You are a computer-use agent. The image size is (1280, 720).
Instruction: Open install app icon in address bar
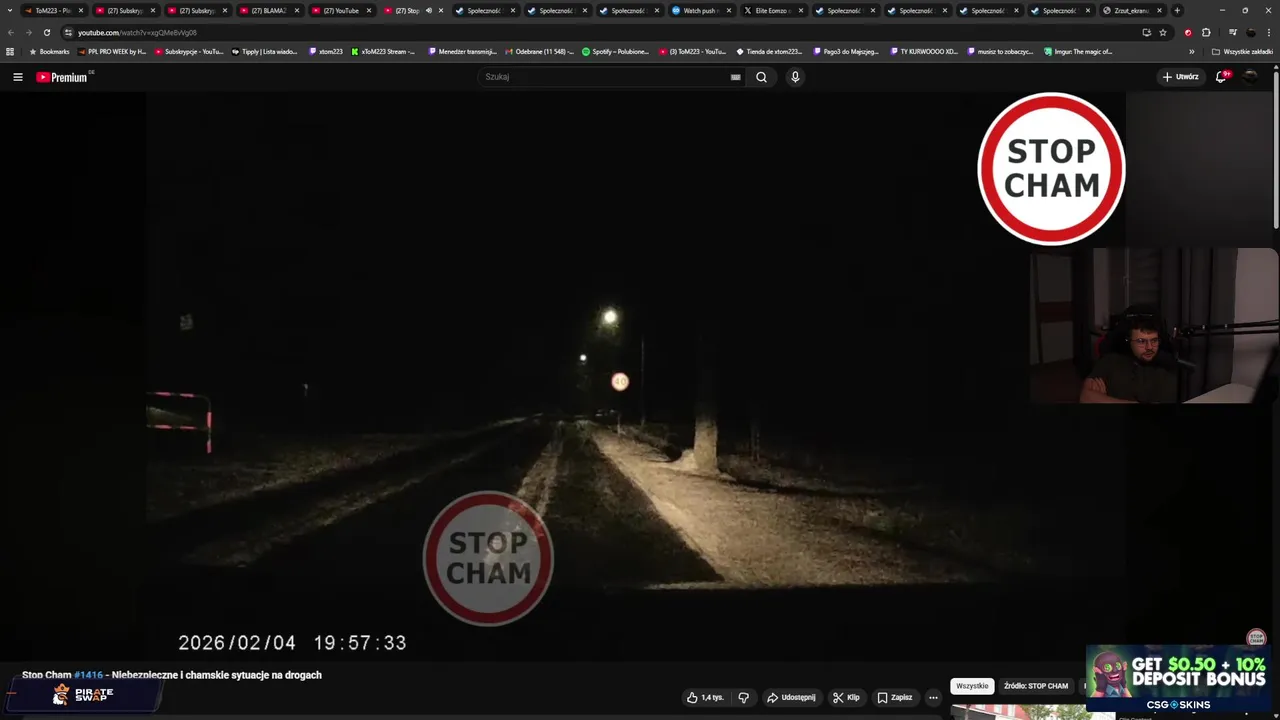pyautogui.click(x=1146, y=32)
